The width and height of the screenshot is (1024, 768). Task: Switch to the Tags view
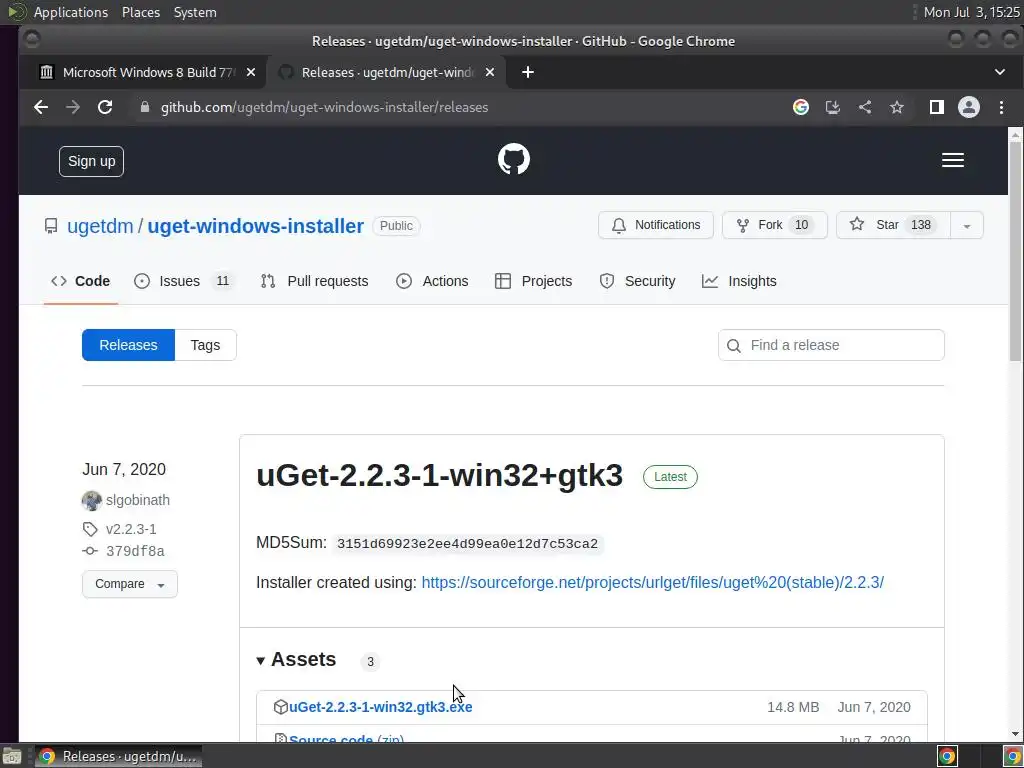coord(205,345)
